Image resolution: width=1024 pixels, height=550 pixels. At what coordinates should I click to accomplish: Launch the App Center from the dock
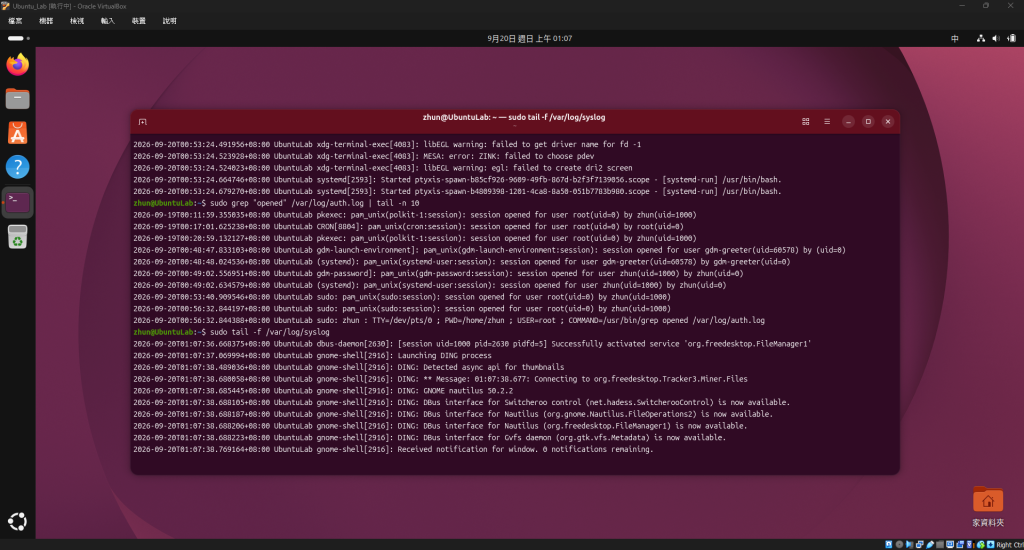pos(18,133)
